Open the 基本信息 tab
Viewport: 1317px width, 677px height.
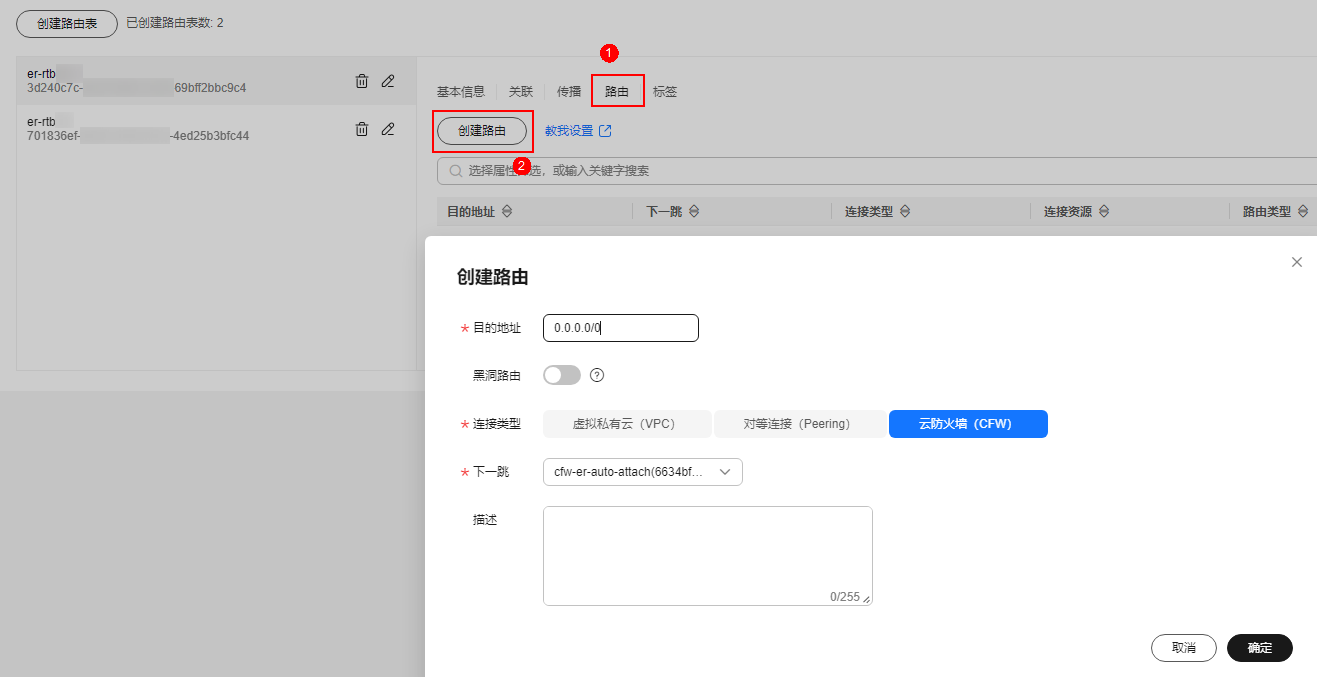(460, 91)
